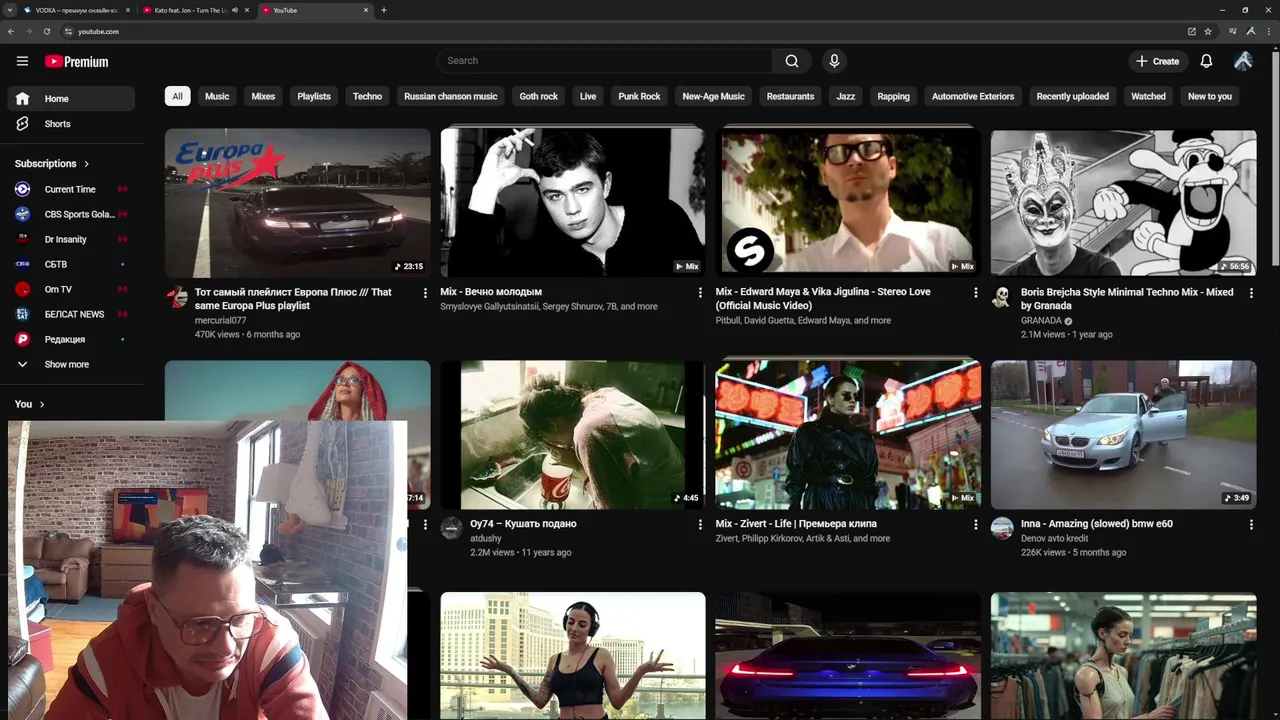The height and width of the screenshot is (720, 1280).
Task: Close the VODKA browser tab
Action: (128, 10)
